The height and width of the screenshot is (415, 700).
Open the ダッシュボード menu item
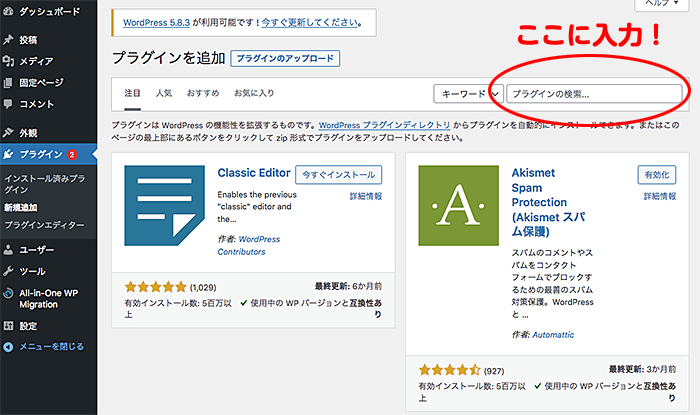(50, 12)
